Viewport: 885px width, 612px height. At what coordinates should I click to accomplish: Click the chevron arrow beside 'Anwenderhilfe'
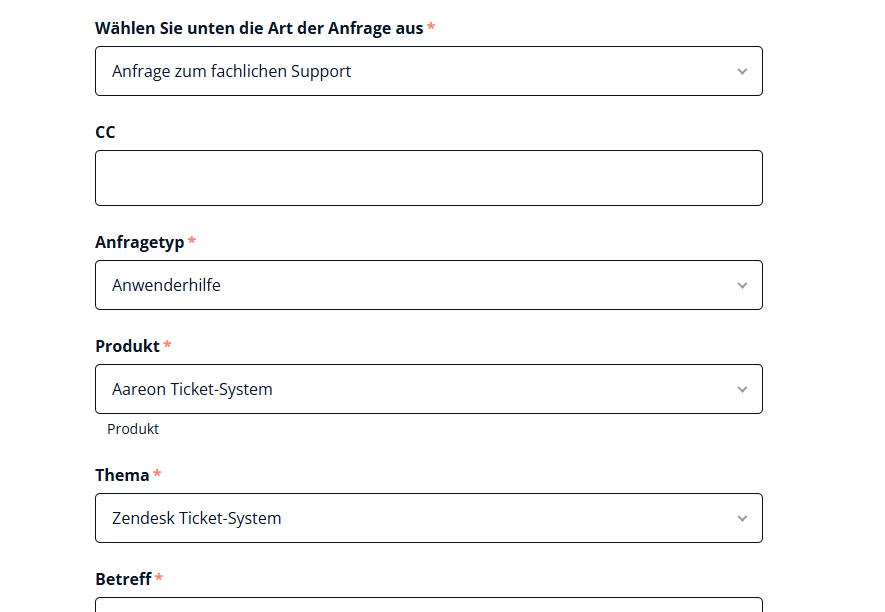pos(742,285)
